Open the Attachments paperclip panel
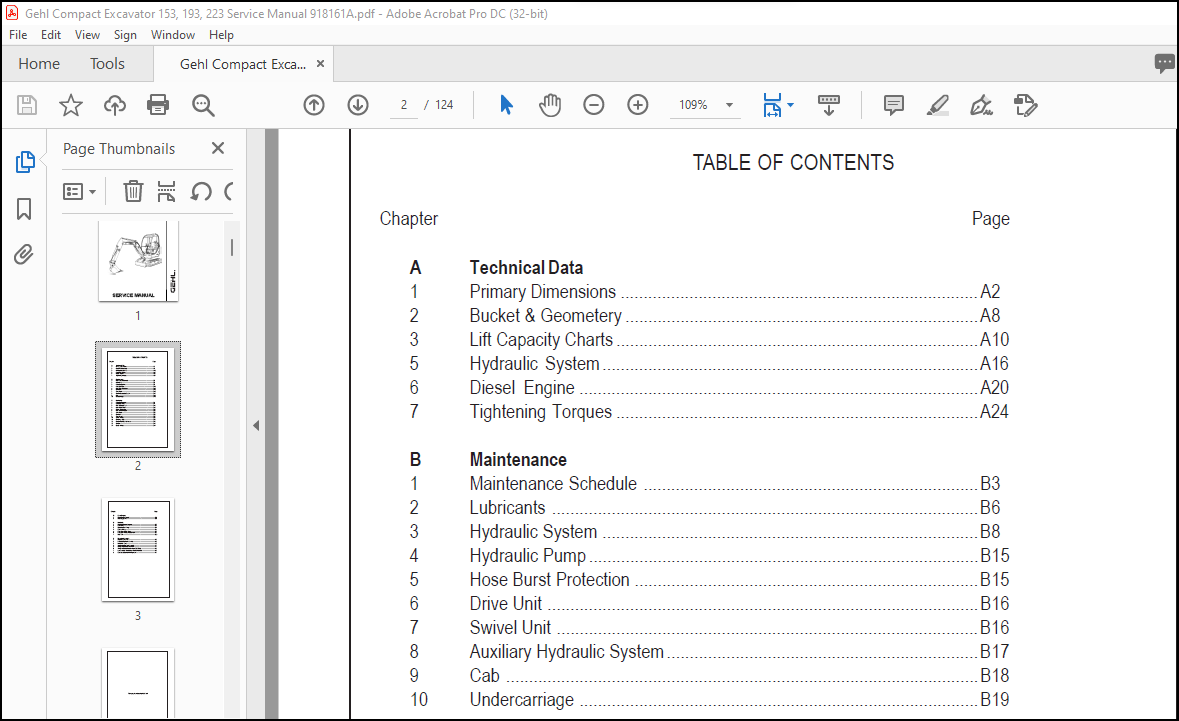The height and width of the screenshot is (721, 1179). pos(24,255)
